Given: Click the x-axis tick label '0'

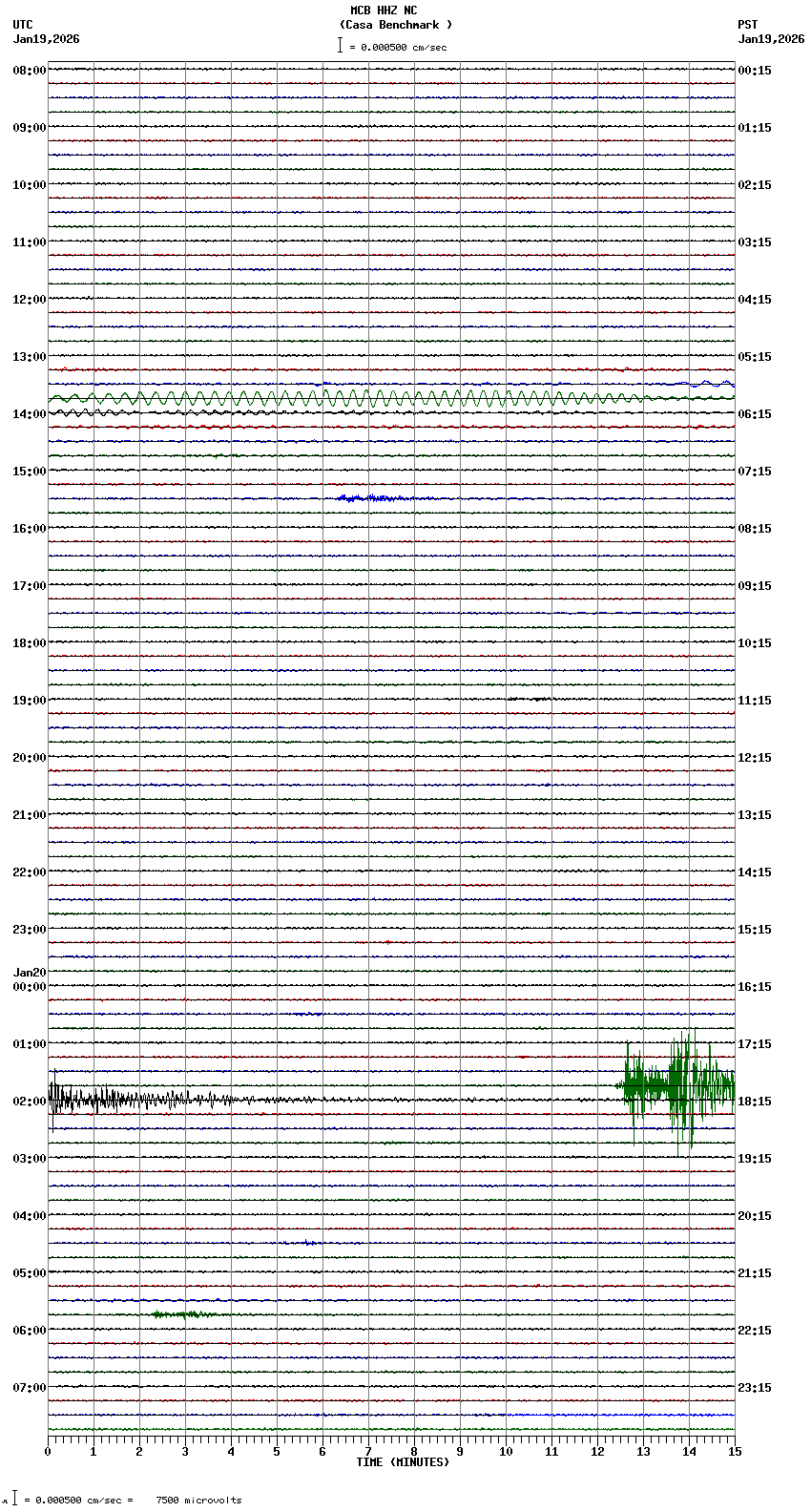Looking at the screenshot, I should tap(48, 1452).
